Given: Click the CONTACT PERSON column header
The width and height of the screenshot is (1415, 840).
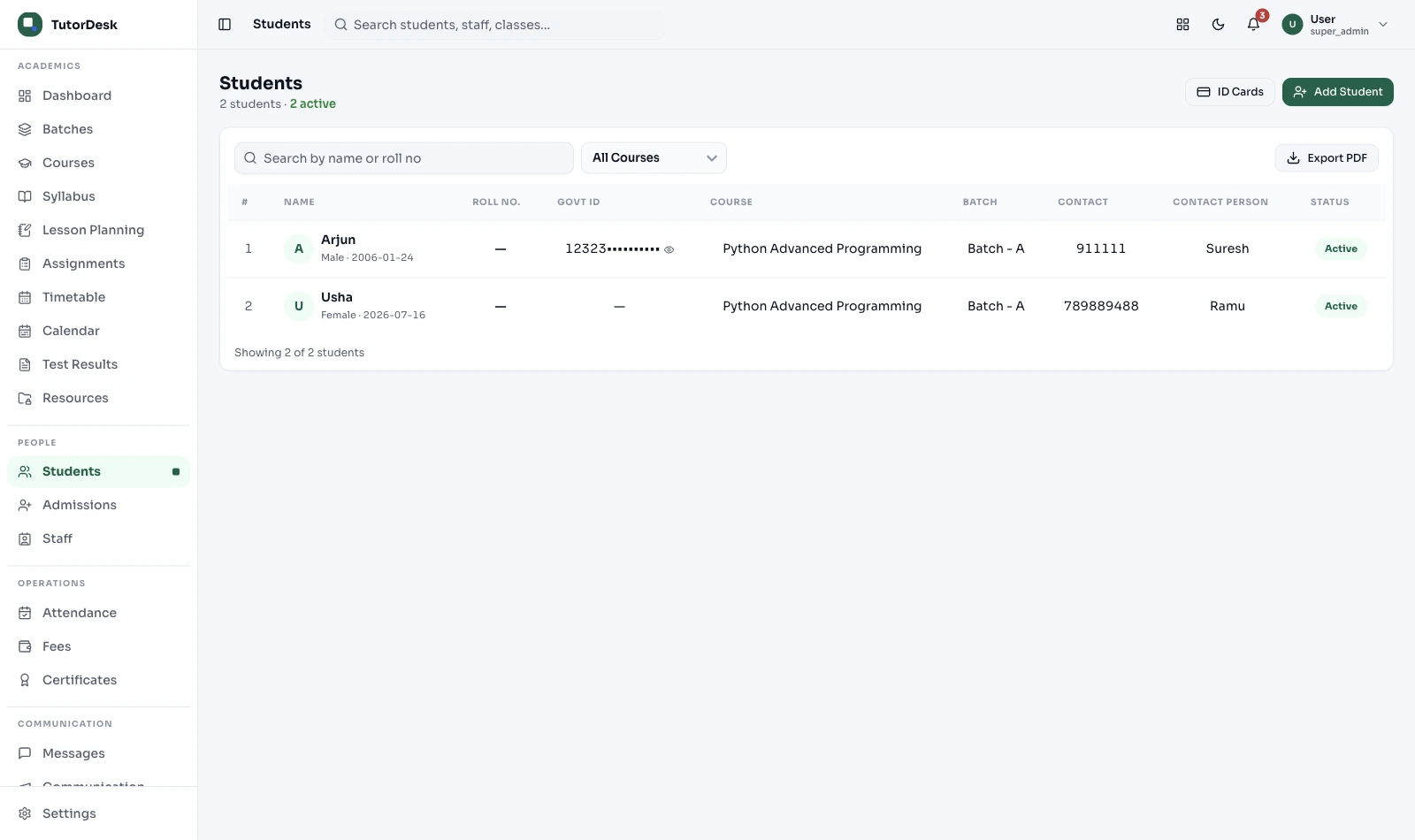Looking at the screenshot, I should point(1220,202).
